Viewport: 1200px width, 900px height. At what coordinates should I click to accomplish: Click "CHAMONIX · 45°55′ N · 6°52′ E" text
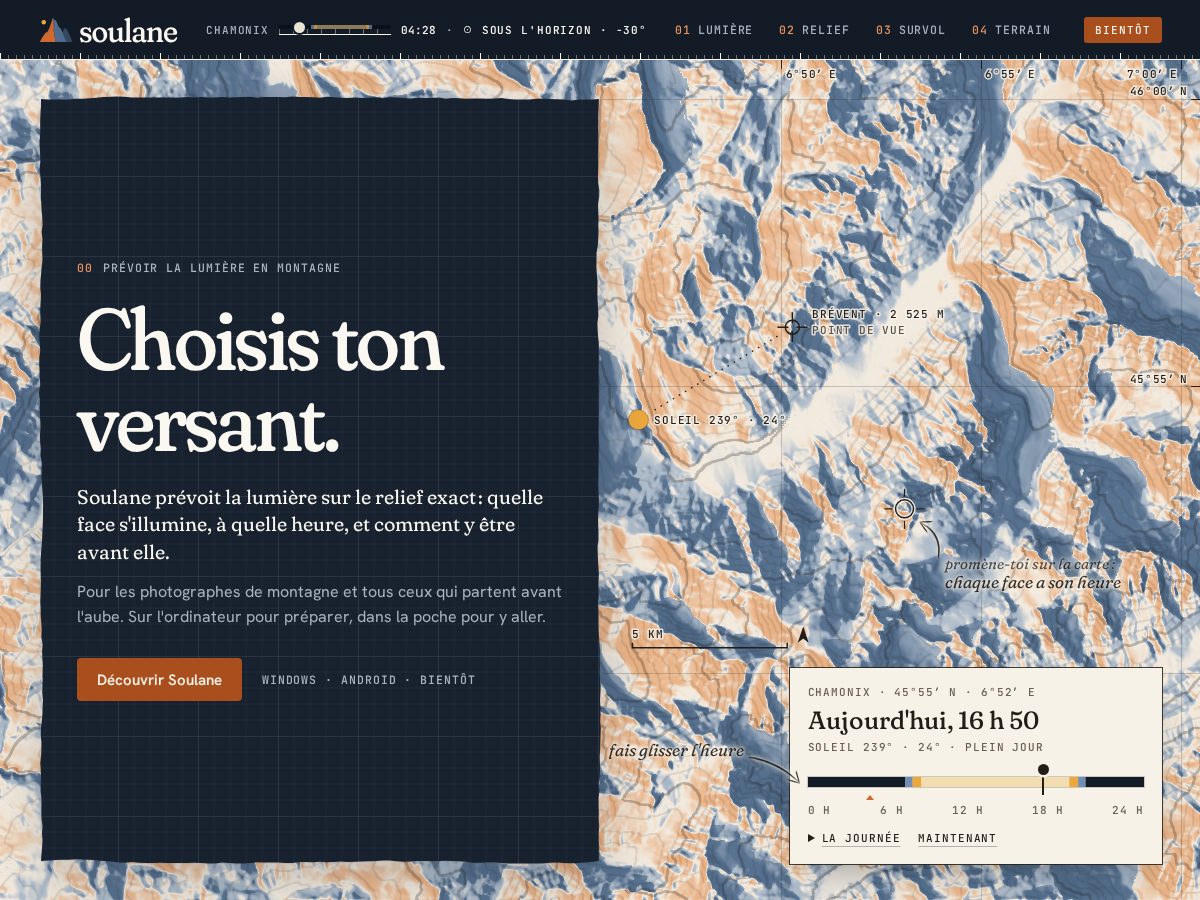pos(921,692)
